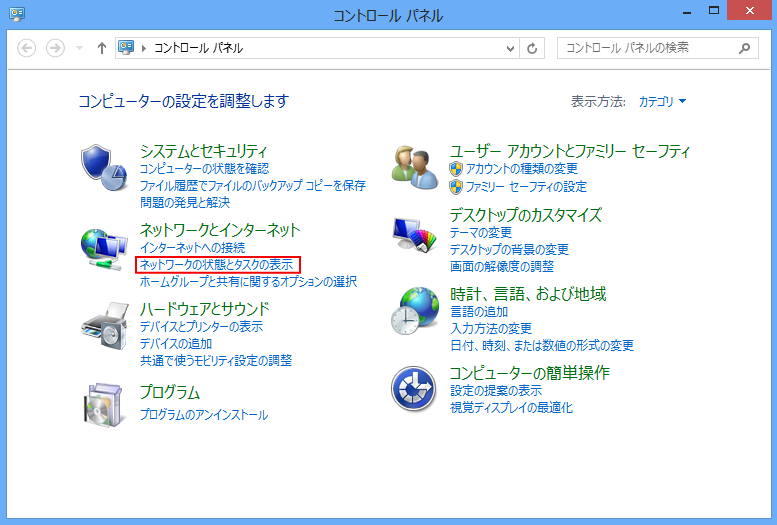Open プログラムのアンインストール link
The height and width of the screenshot is (525, 777).
tap(204, 414)
